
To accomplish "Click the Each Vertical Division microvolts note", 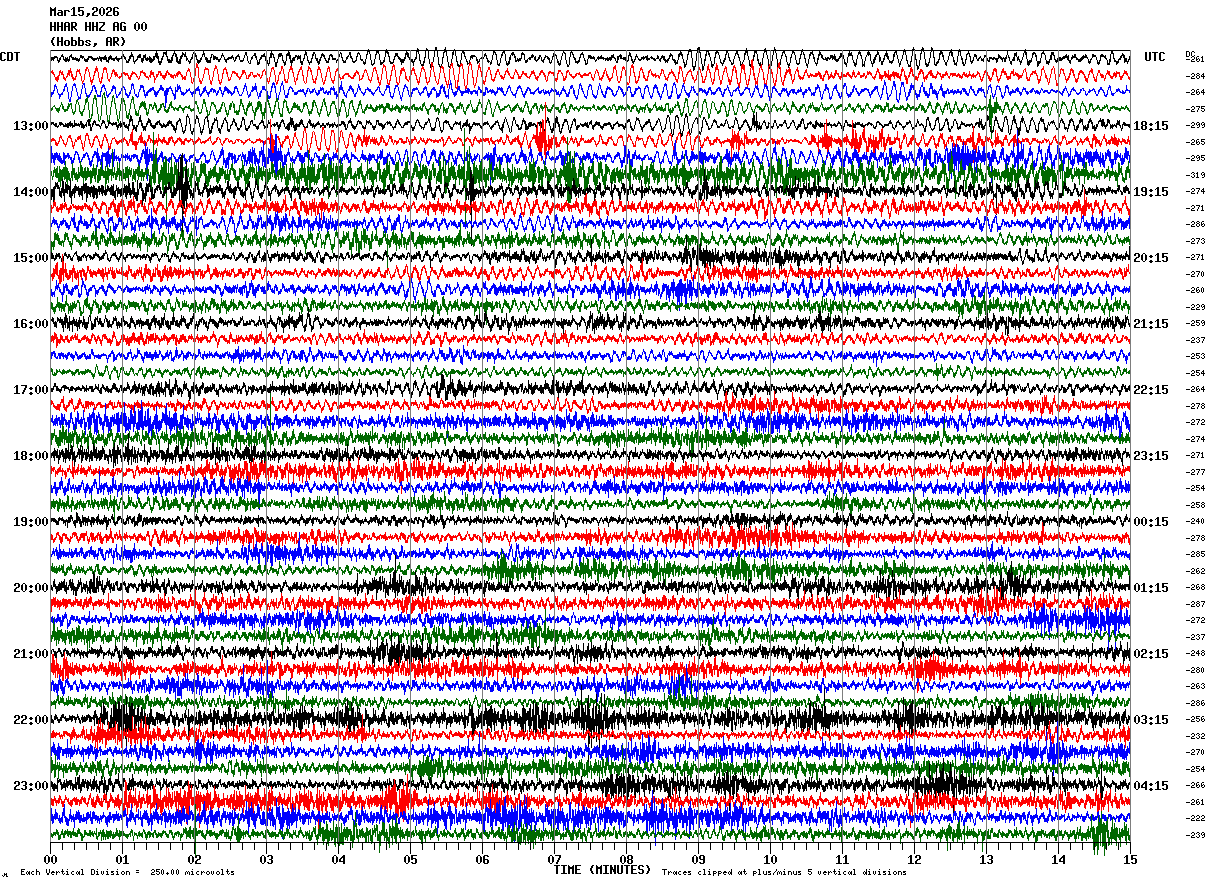I will pyautogui.click(x=127, y=873).
